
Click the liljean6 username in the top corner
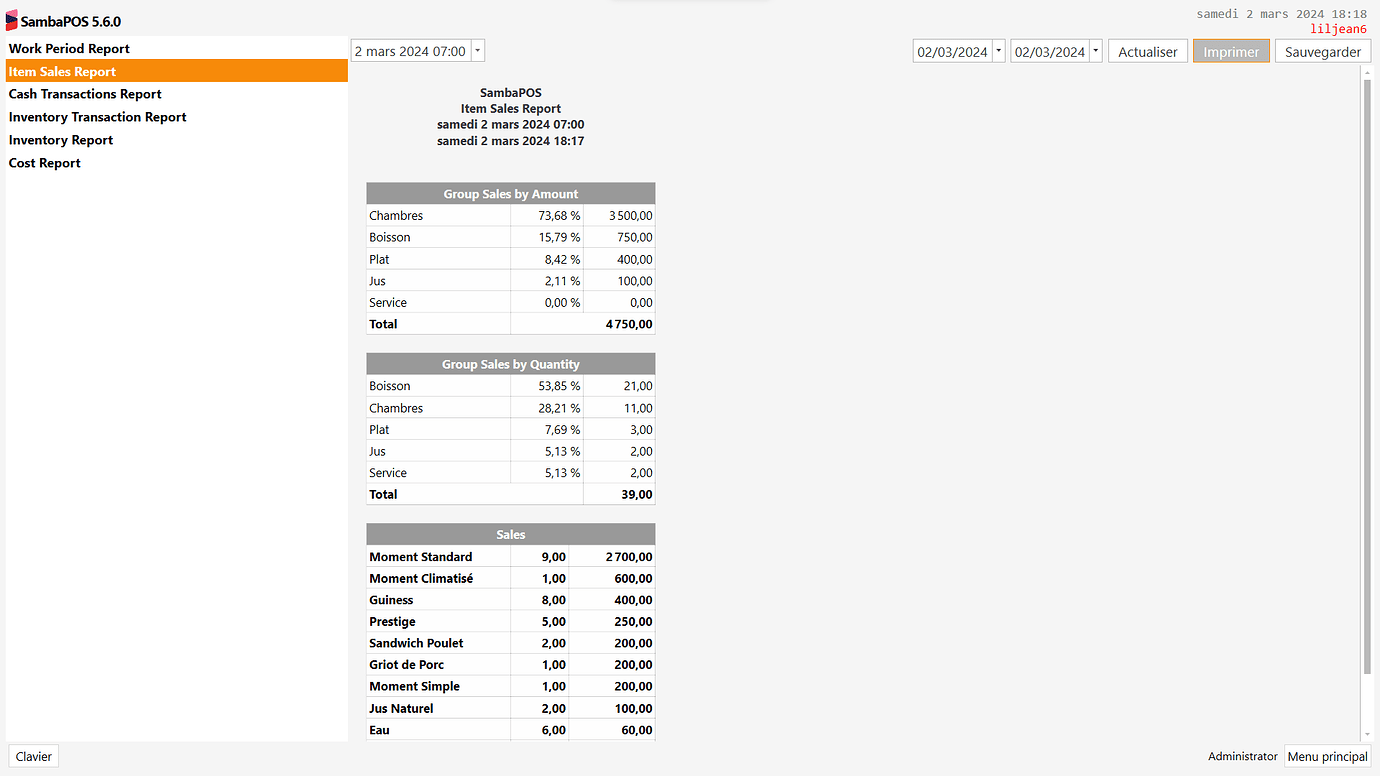1338,29
